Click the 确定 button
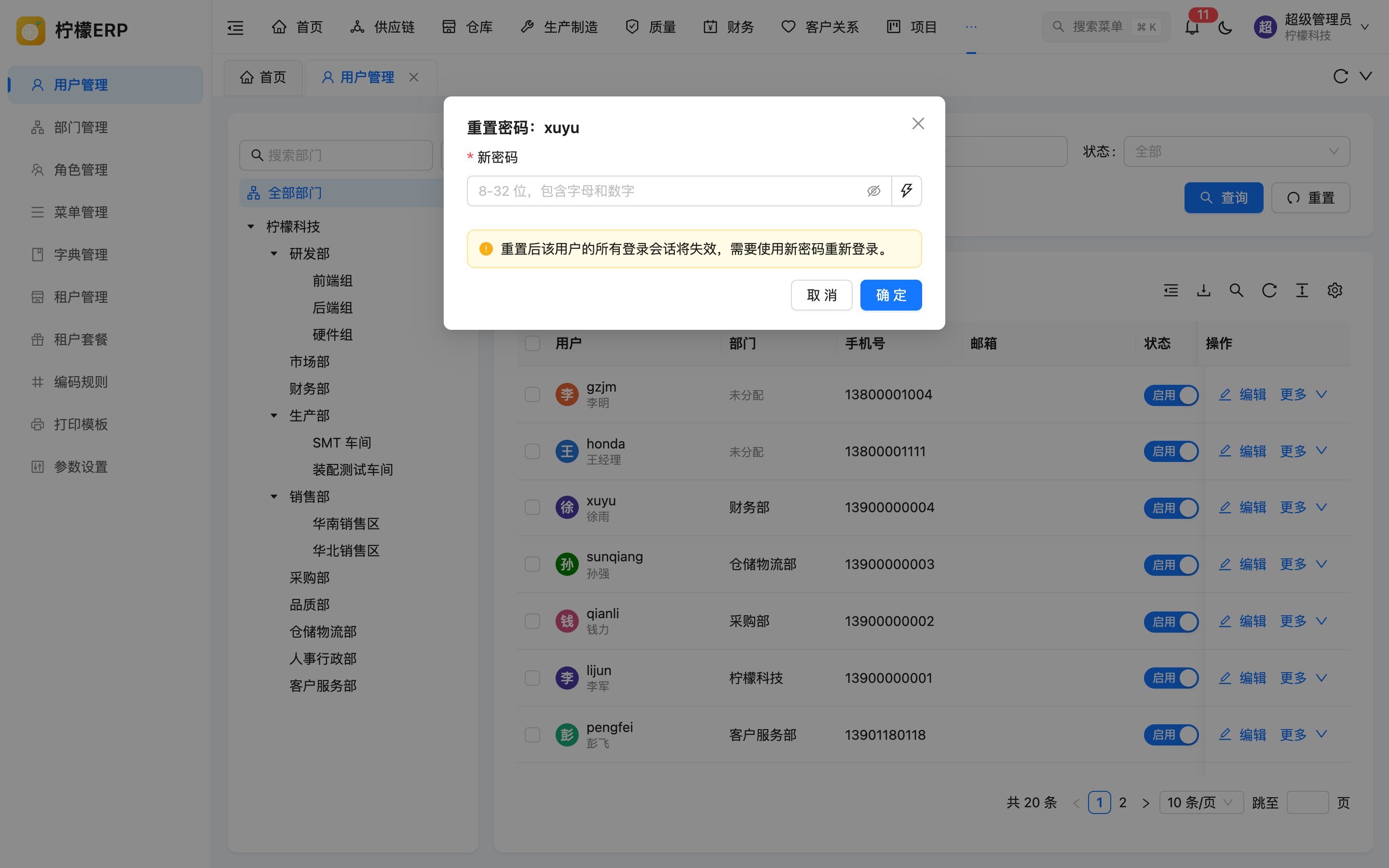Image resolution: width=1389 pixels, height=868 pixels. click(x=891, y=295)
